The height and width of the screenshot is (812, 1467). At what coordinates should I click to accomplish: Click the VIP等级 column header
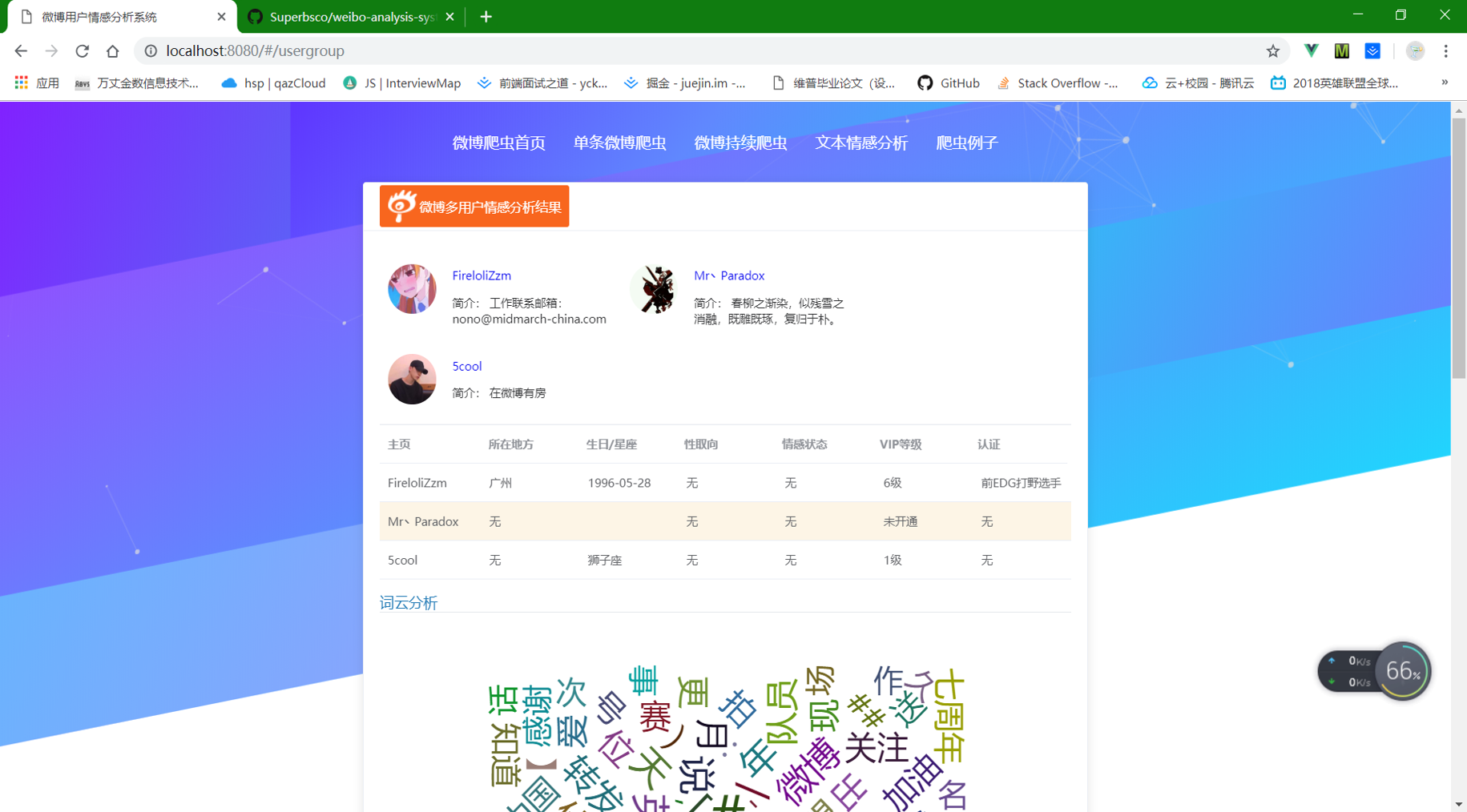(x=901, y=444)
